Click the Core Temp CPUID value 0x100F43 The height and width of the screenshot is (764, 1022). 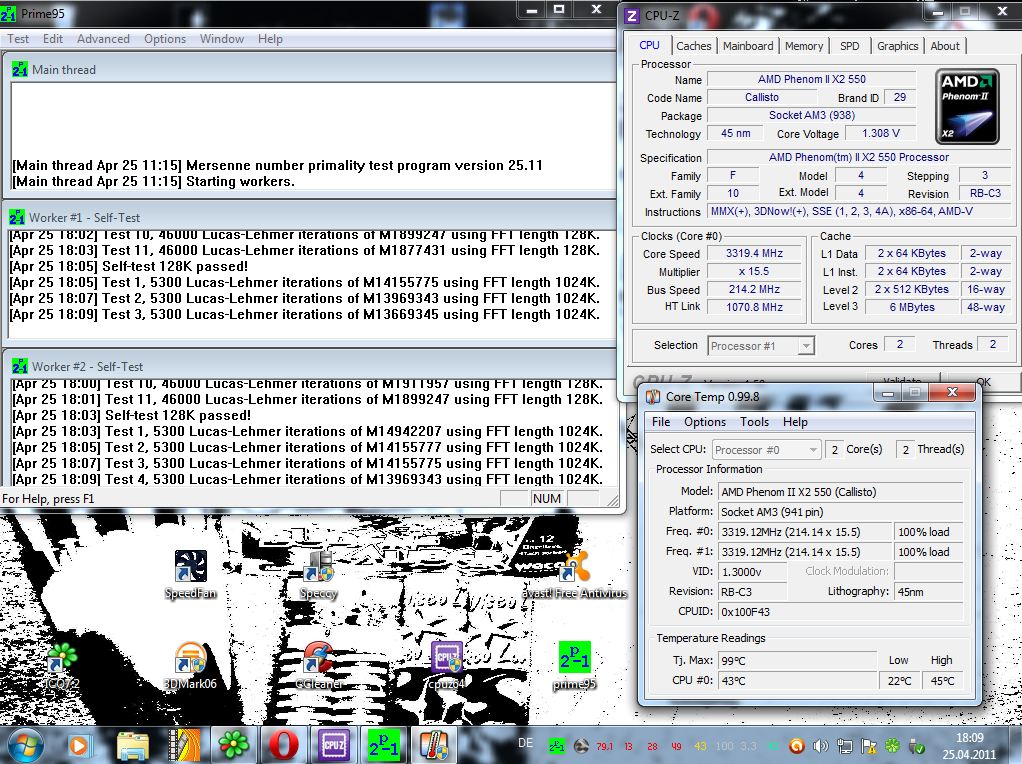point(840,611)
